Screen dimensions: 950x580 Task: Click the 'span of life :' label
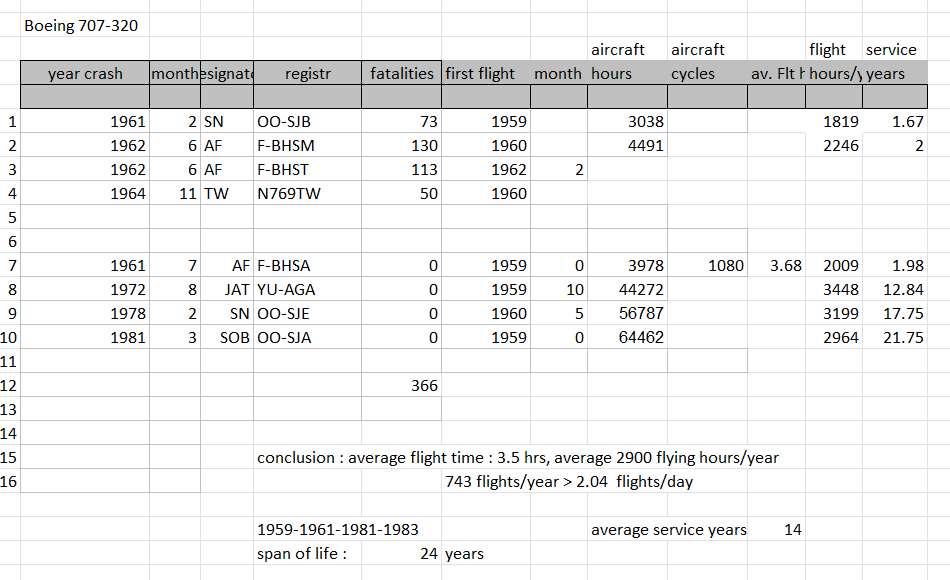point(302,554)
